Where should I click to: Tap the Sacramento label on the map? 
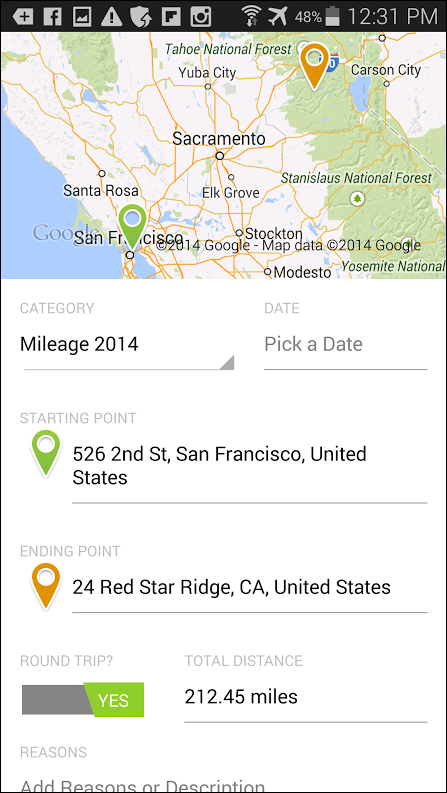tap(218, 139)
